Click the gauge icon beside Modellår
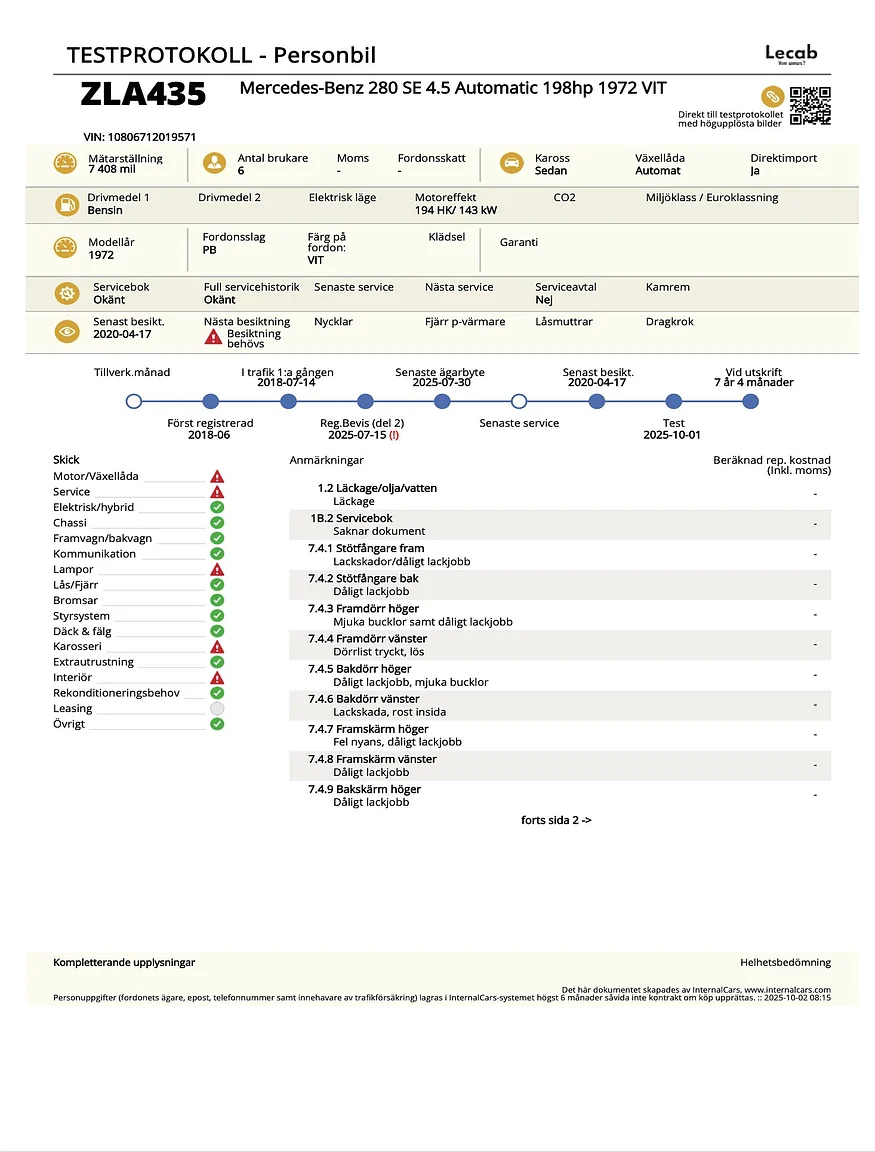This screenshot has width=875, height=1152. [66, 248]
